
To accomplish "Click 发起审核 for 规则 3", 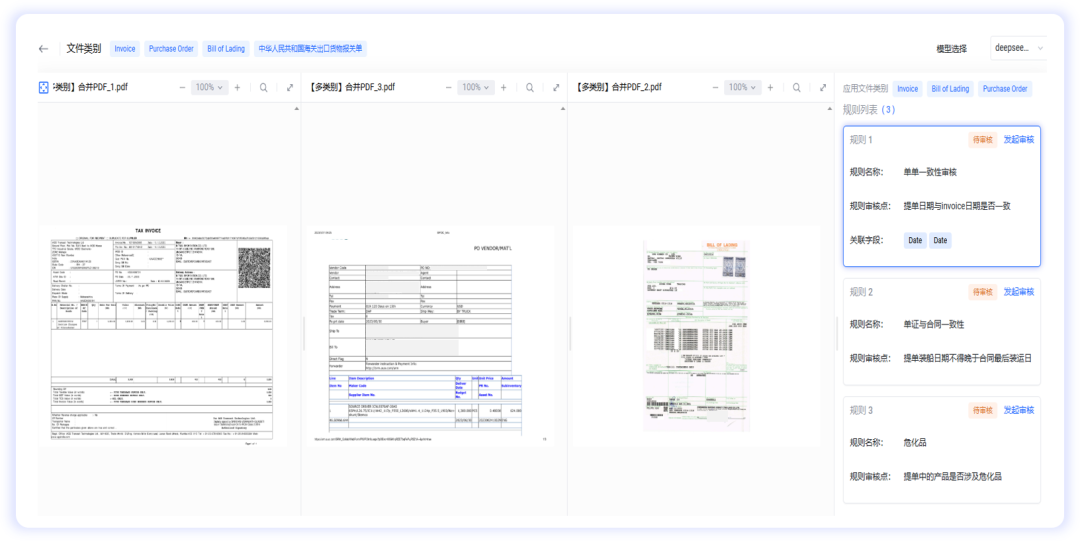I will [x=1018, y=410].
